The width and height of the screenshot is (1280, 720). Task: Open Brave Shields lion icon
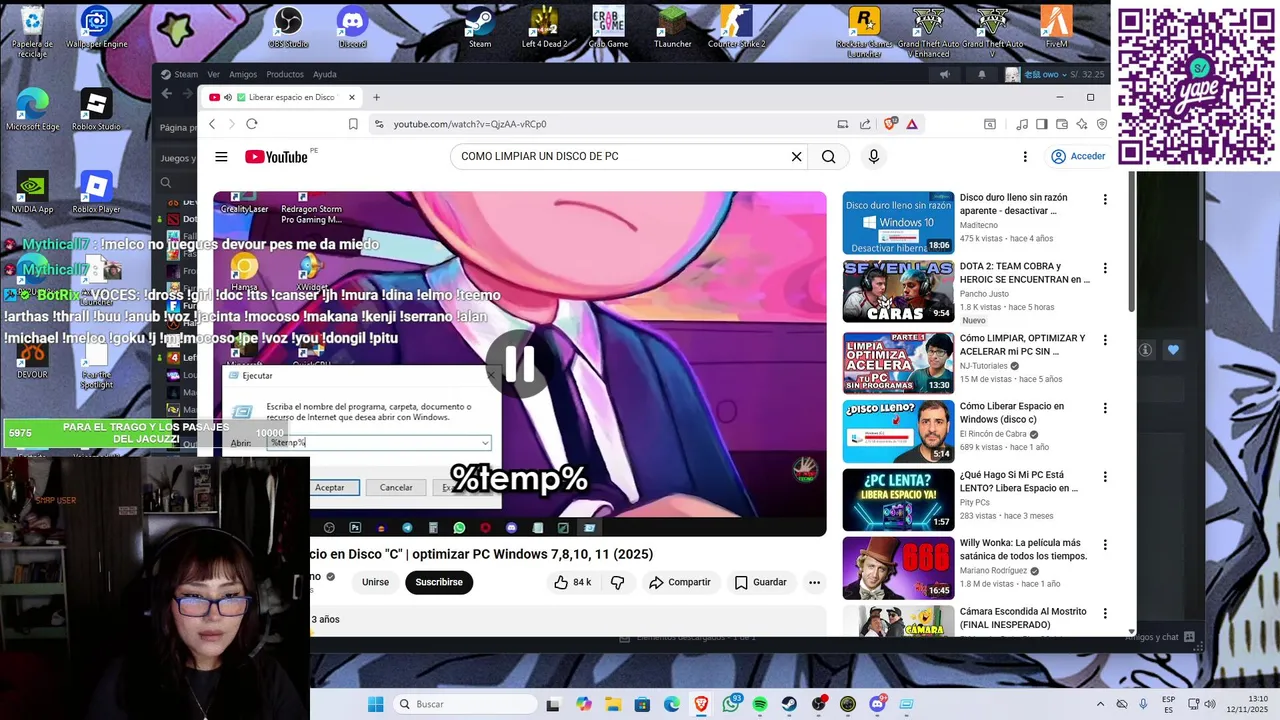click(890, 124)
